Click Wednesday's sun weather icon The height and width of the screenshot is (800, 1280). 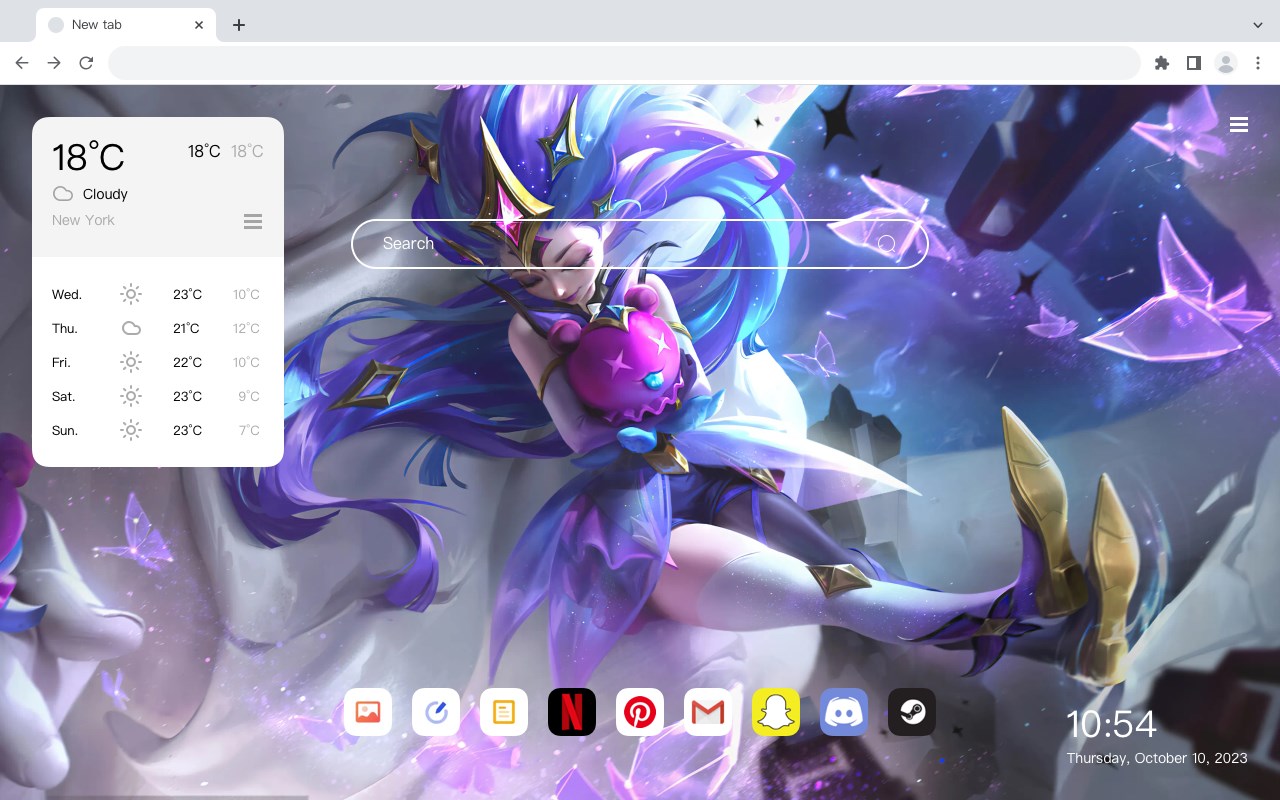click(x=131, y=294)
